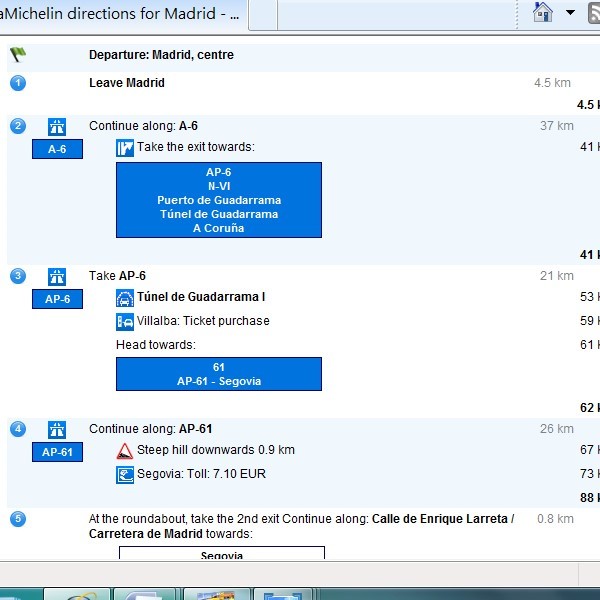Click 'Segovia: Toll: 7.10 EUR' text
Screen dimensions: 600x600
(x=201, y=474)
